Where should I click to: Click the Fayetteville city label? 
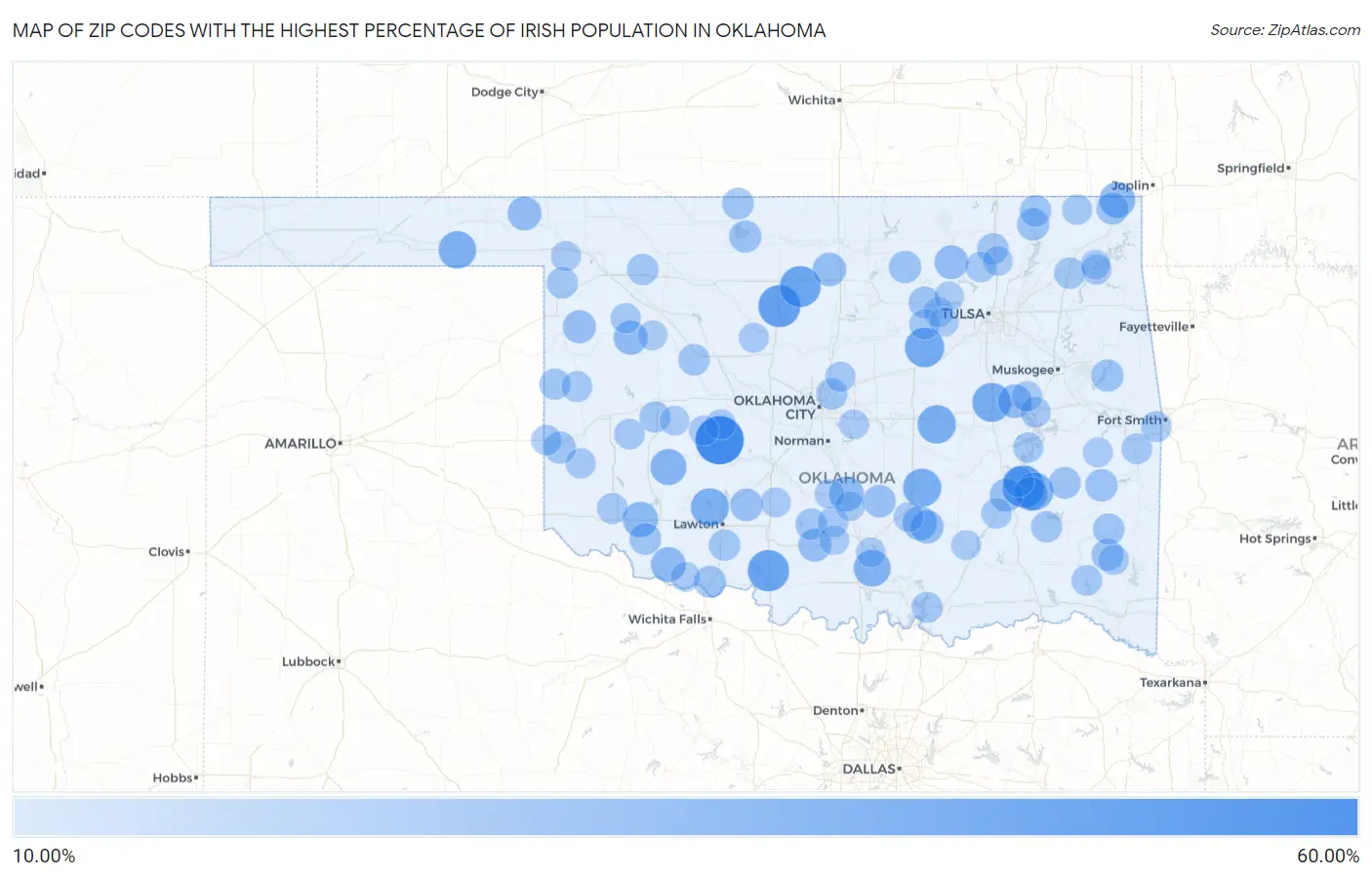(x=1154, y=327)
